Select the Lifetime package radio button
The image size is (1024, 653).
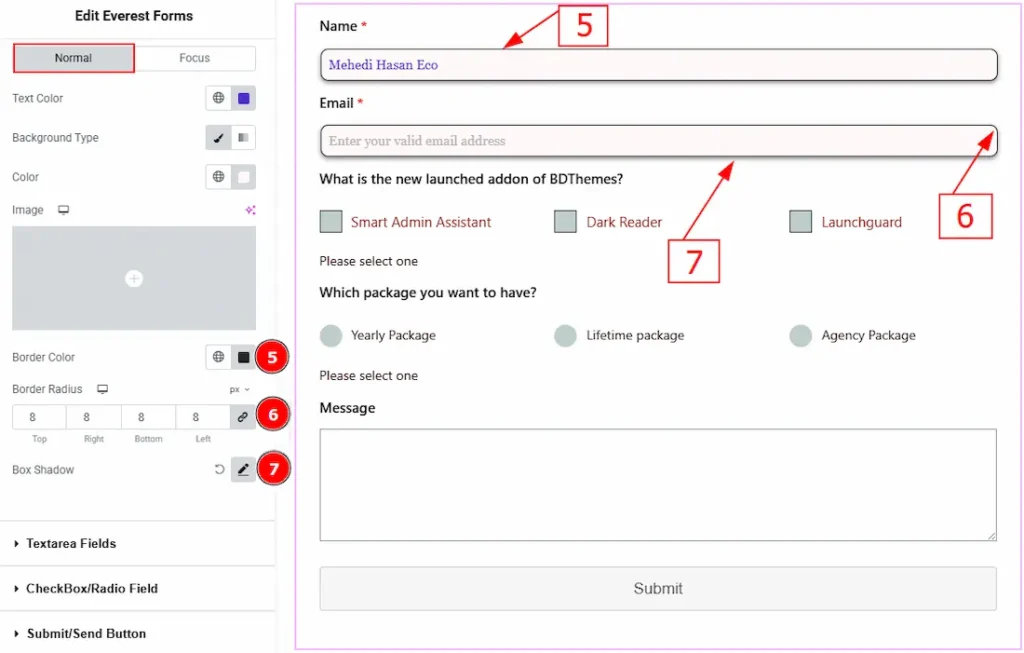[565, 336]
